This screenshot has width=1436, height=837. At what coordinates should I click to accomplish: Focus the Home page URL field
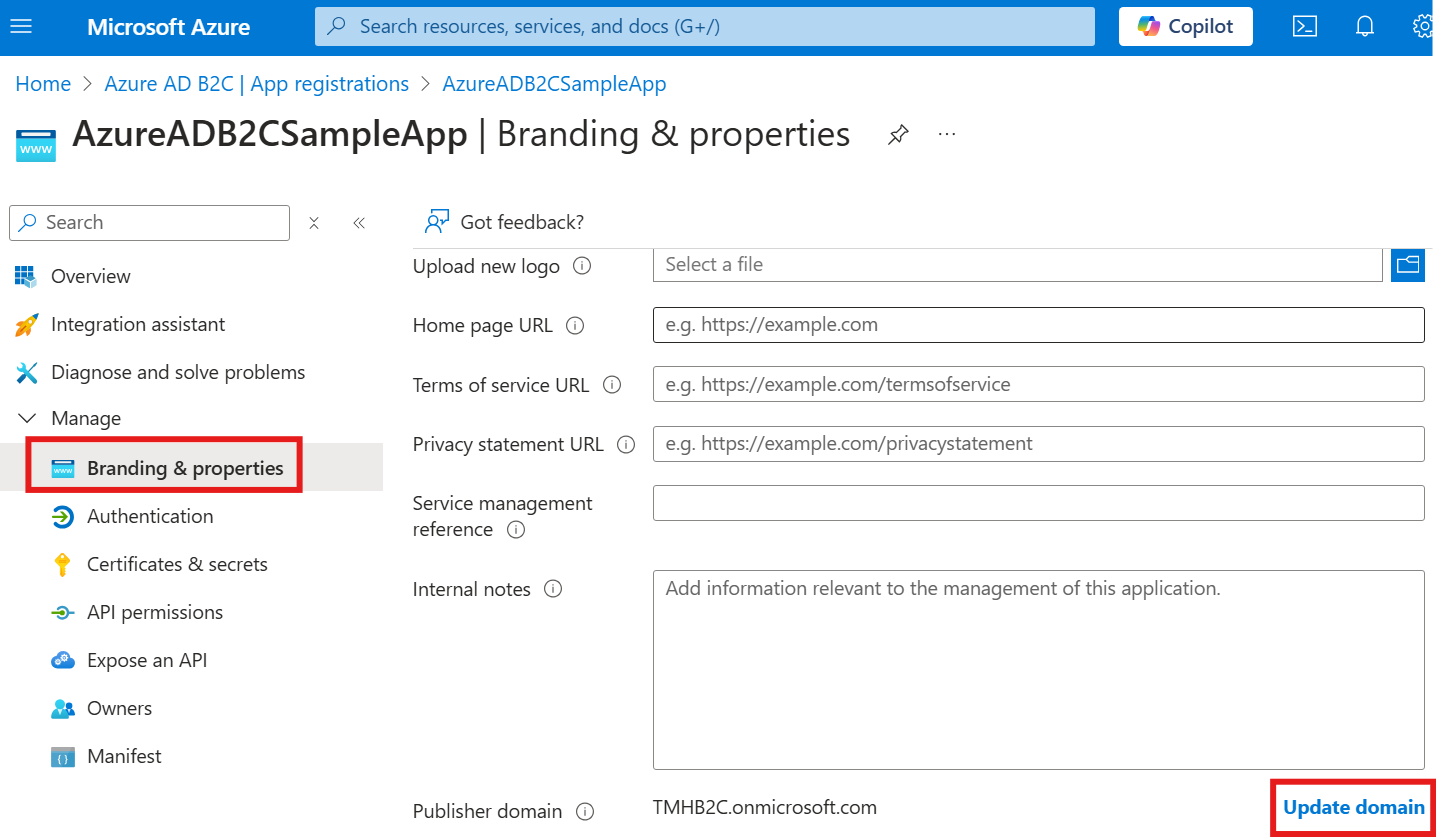[1038, 324]
